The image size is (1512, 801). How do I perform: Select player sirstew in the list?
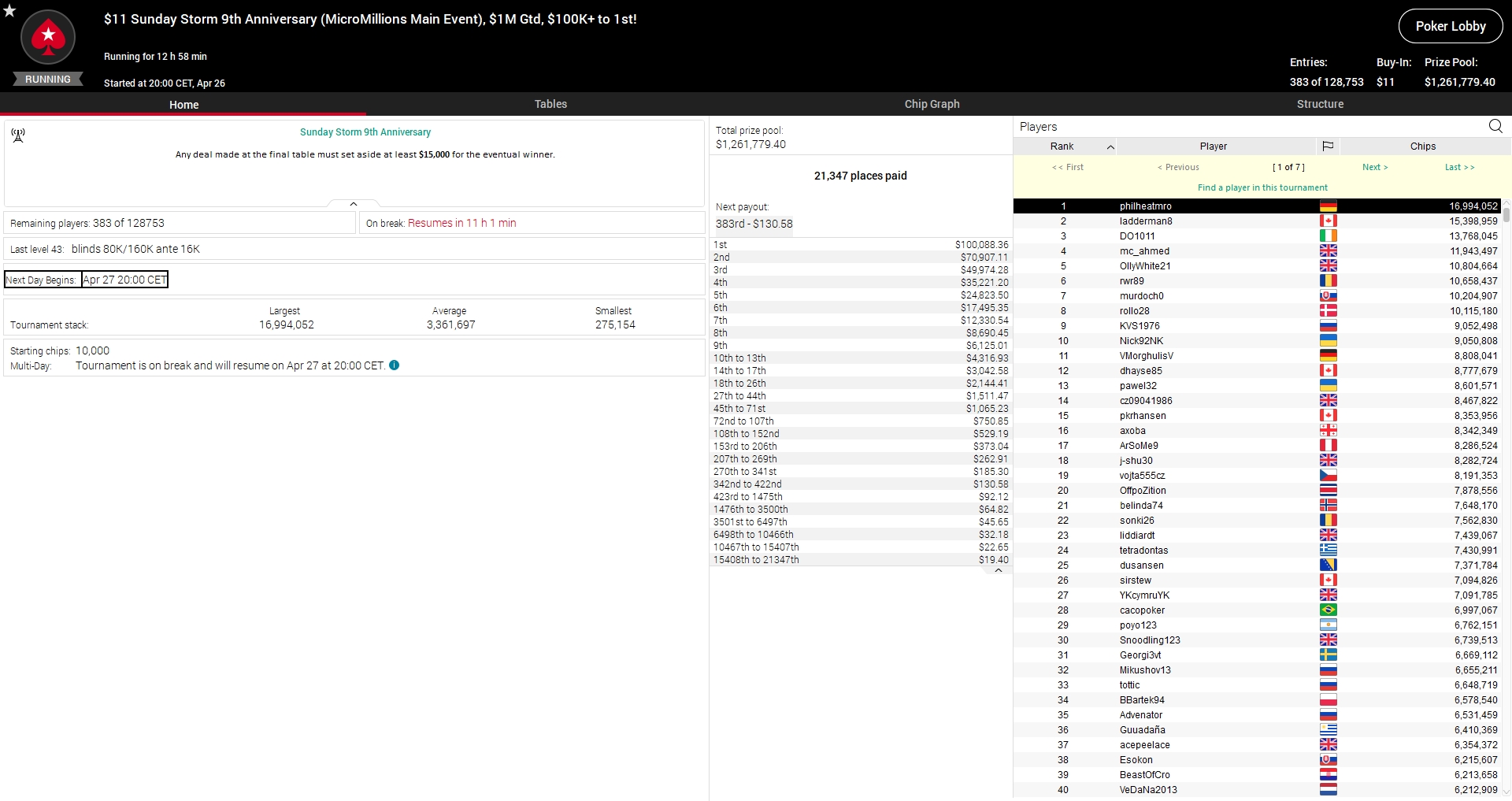click(1257, 580)
